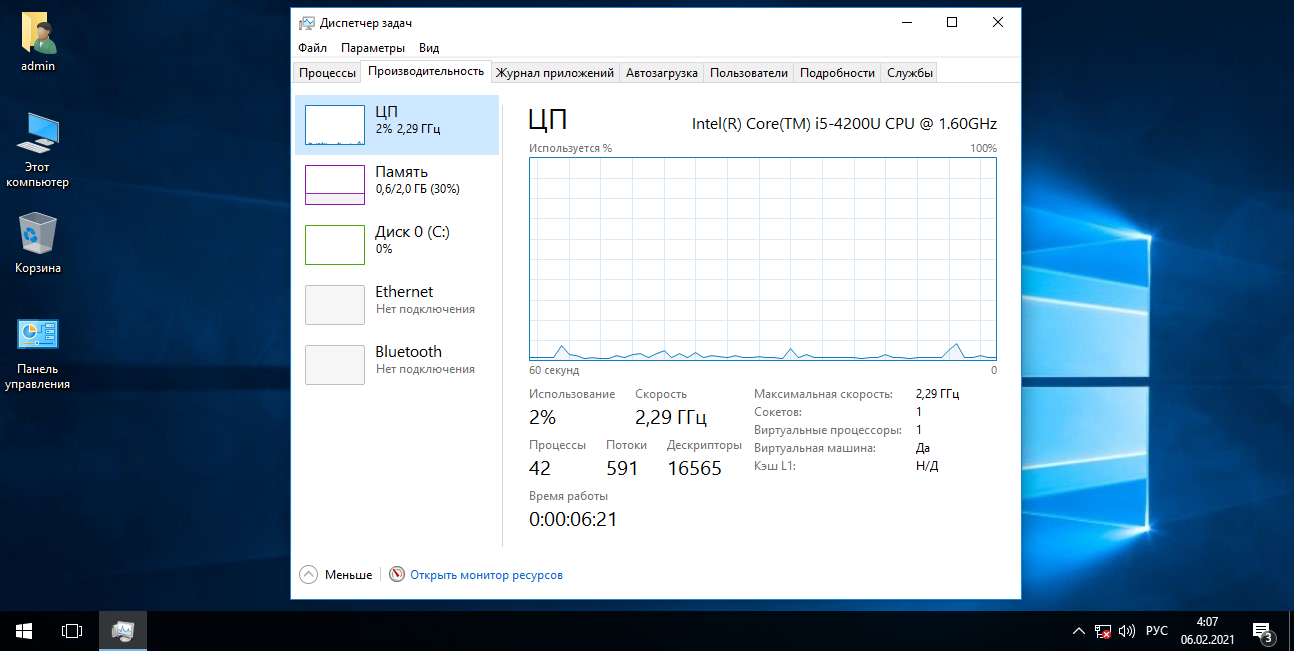Click the Время работы label
Image resolution: width=1294 pixels, height=651 pixels.
(x=568, y=496)
